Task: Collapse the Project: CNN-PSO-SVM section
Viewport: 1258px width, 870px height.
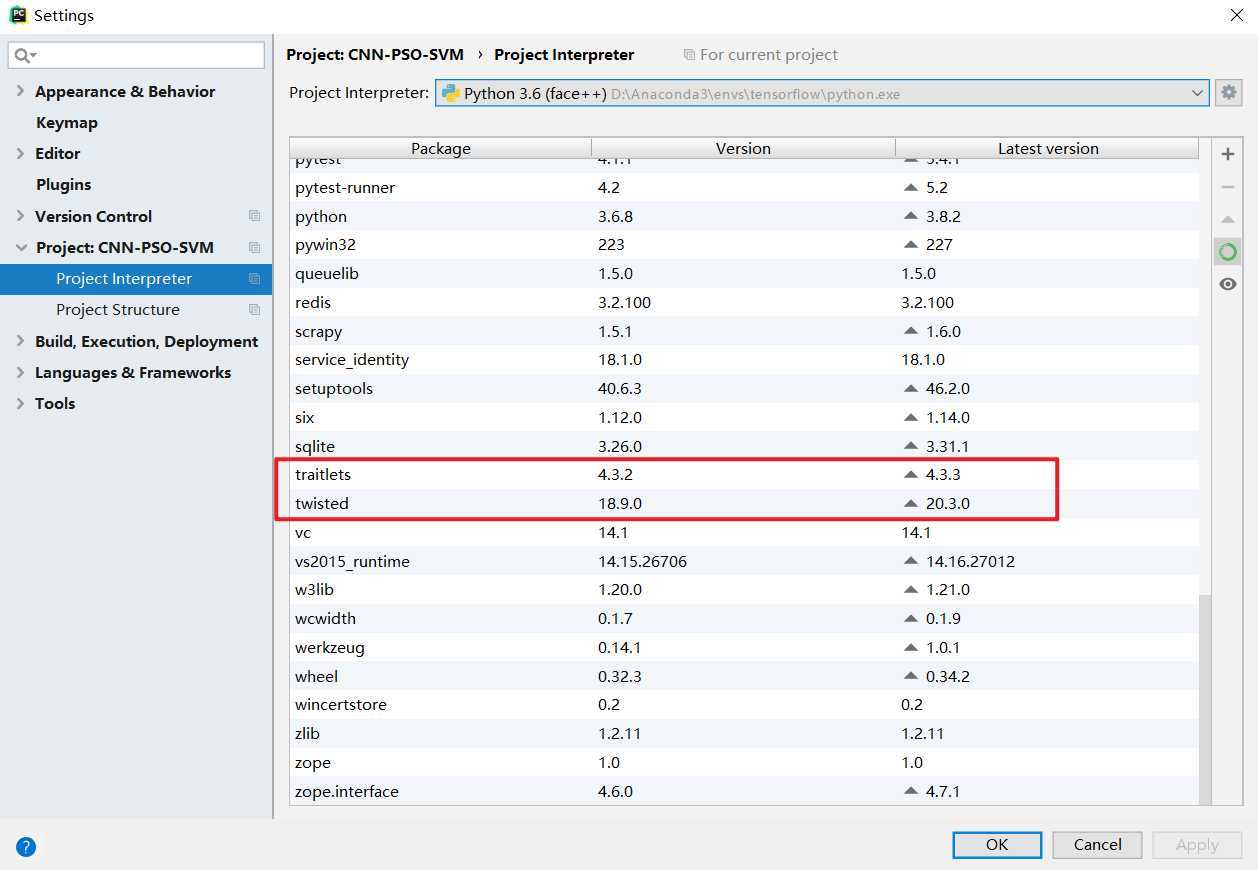Action: (20, 247)
